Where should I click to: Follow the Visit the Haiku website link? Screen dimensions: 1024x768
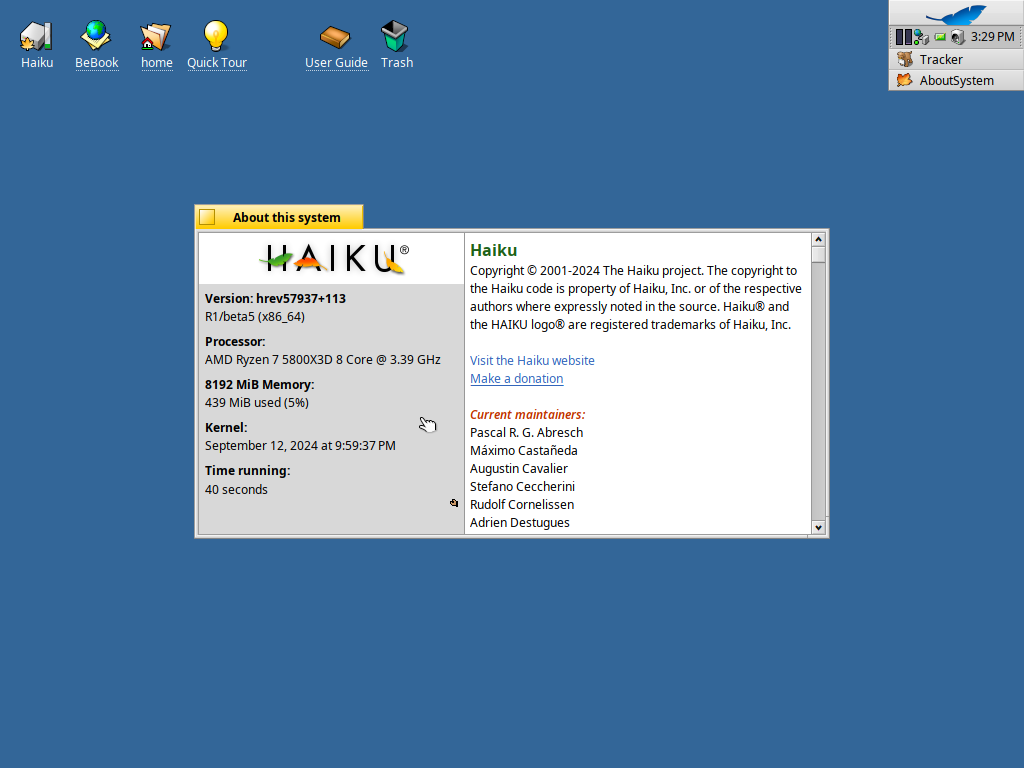click(x=532, y=360)
